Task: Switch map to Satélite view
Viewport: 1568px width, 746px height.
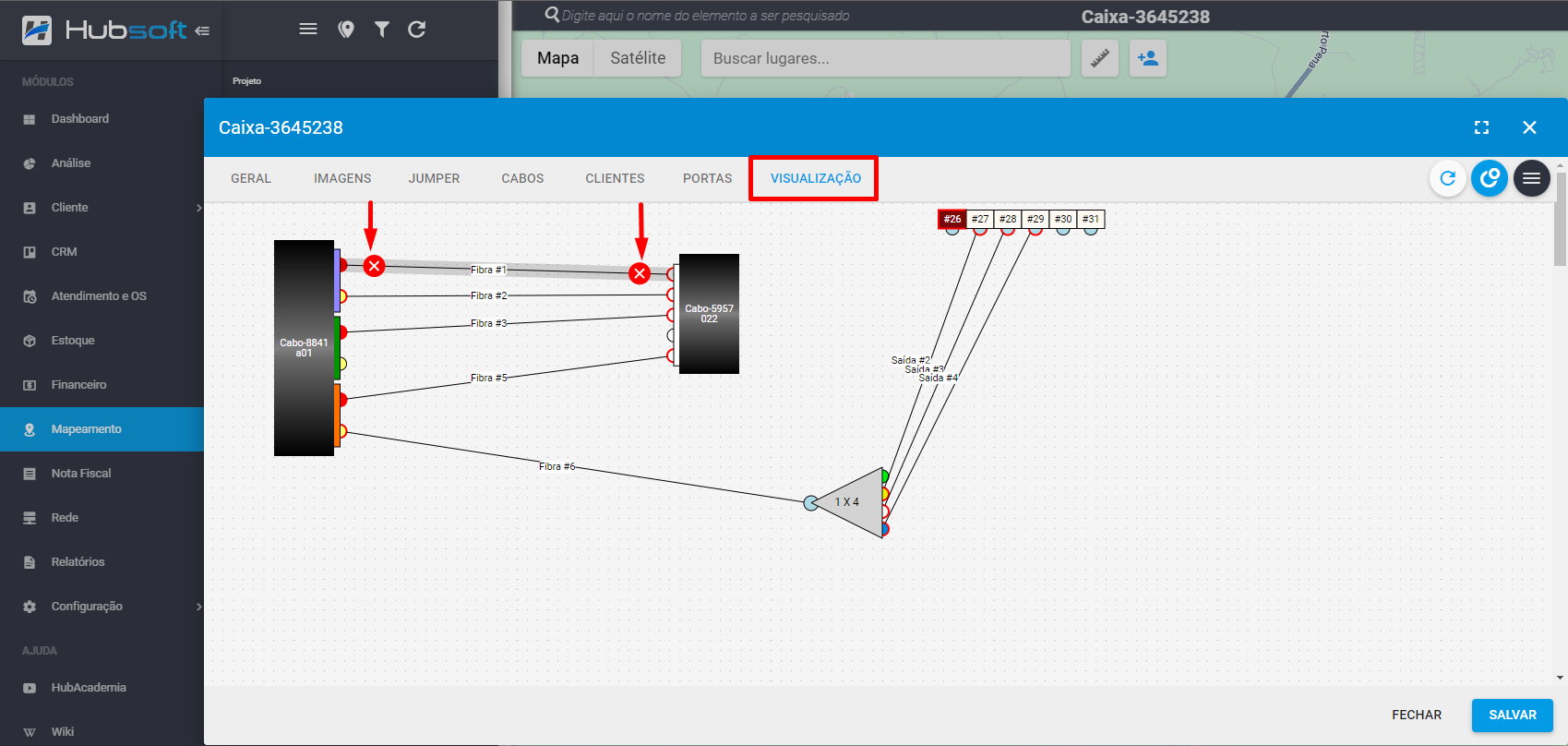Action: coord(638,58)
